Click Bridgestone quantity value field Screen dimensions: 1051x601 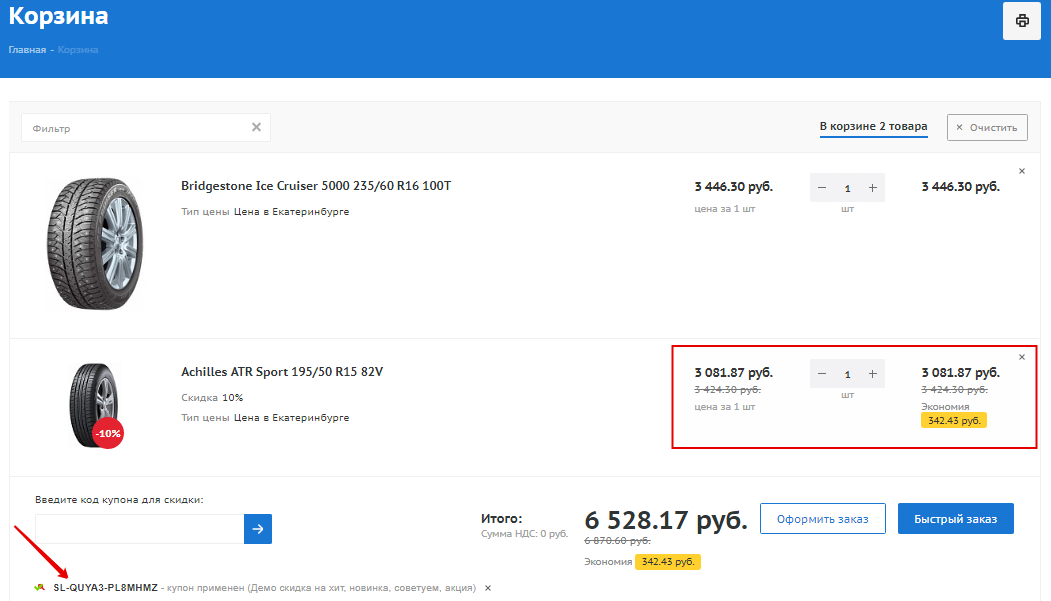click(847, 188)
